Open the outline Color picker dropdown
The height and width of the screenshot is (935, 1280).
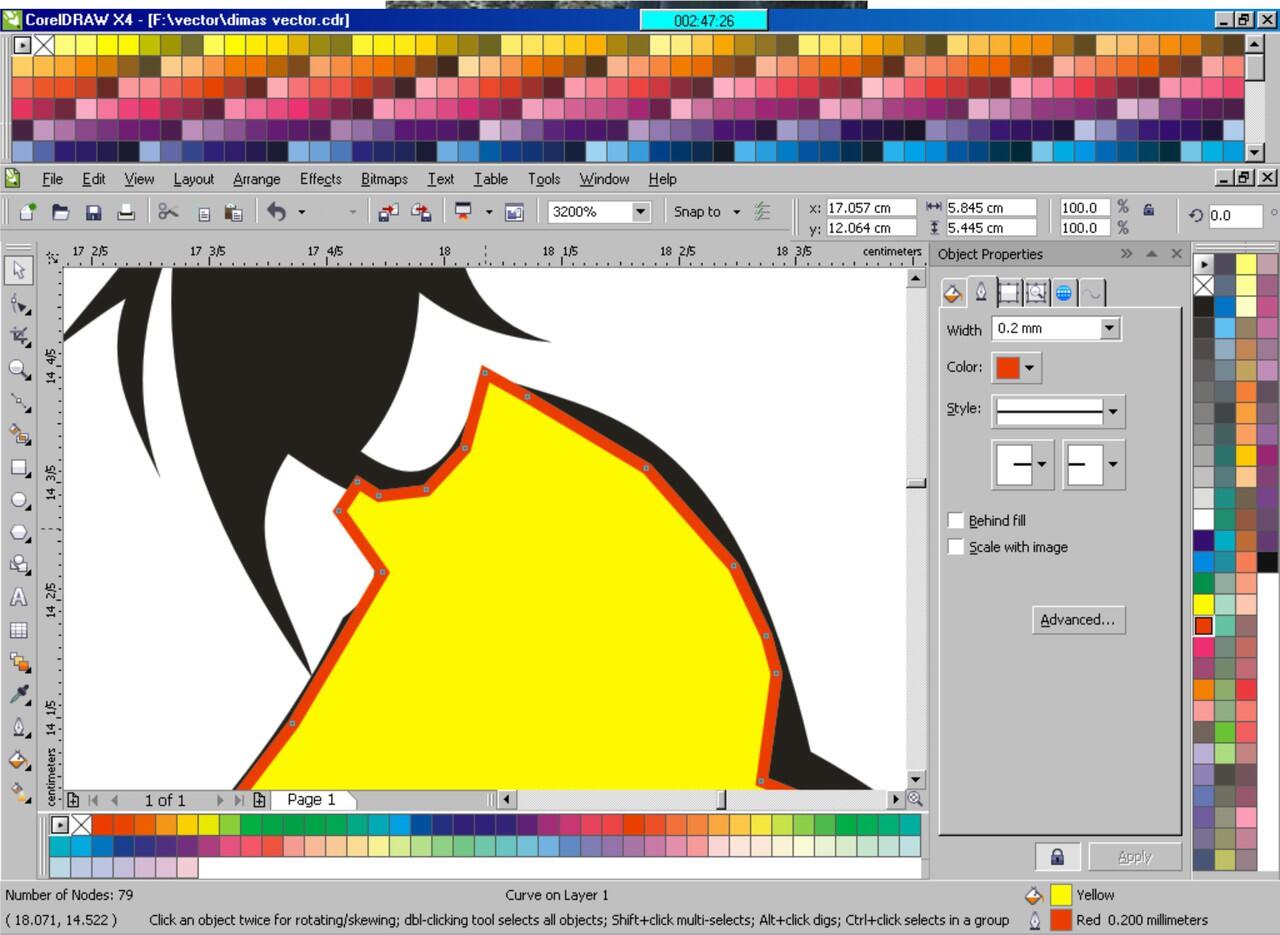[x=1029, y=367]
